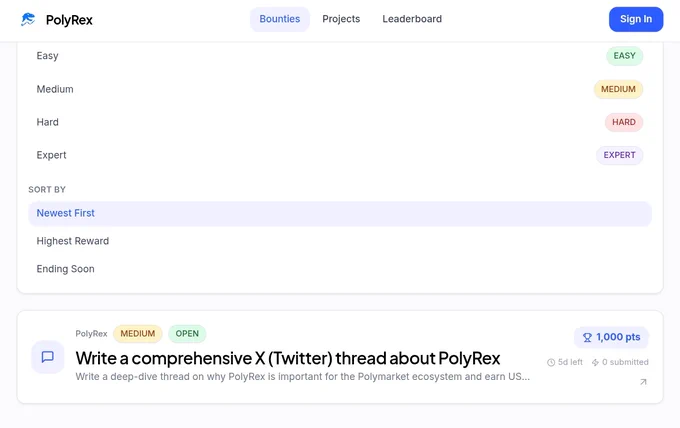Filter bounties by Hard difficulty

340,122
